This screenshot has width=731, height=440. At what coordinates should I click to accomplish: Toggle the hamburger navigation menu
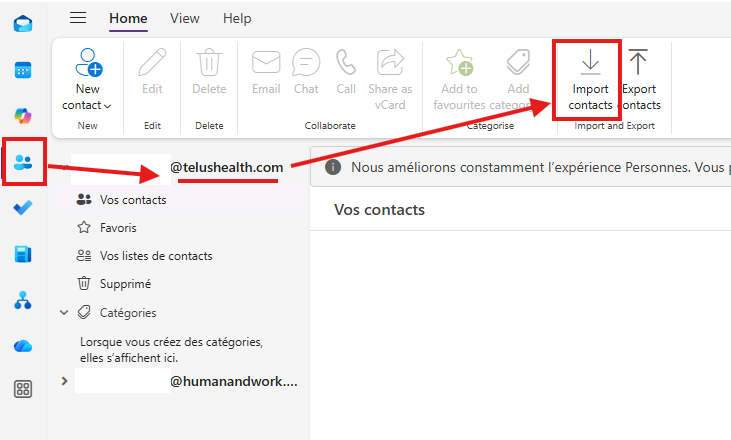coord(78,18)
